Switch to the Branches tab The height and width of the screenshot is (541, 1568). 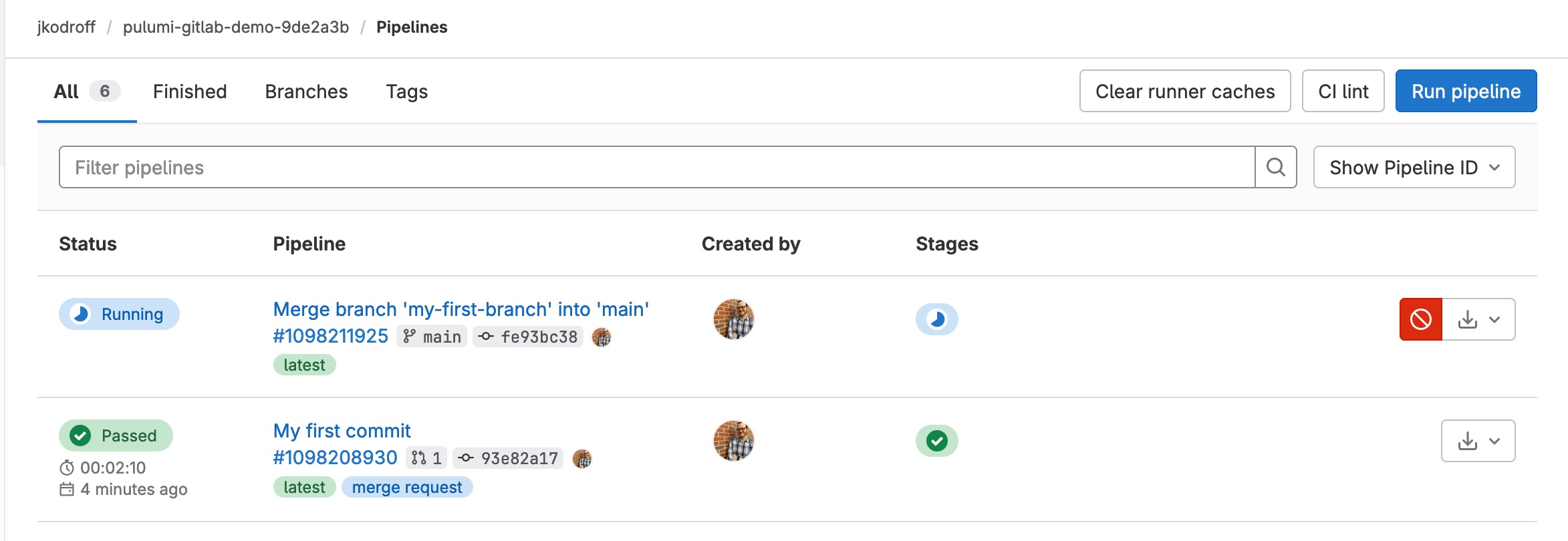point(306,92)
